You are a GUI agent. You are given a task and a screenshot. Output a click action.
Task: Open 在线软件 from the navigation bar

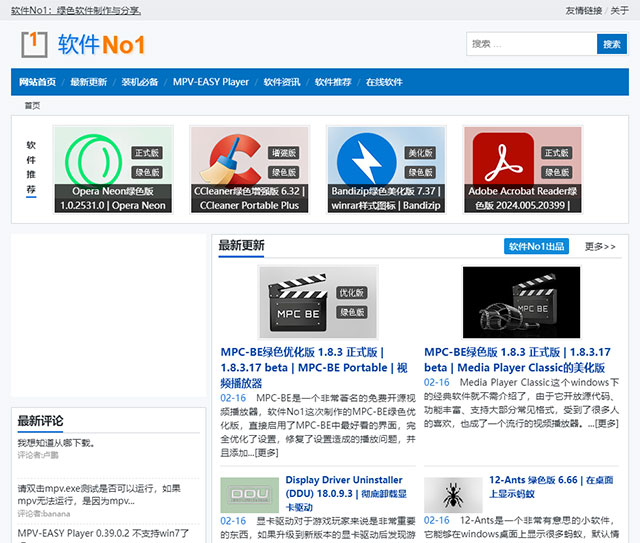pyautogui.click(x=384, y=82)
